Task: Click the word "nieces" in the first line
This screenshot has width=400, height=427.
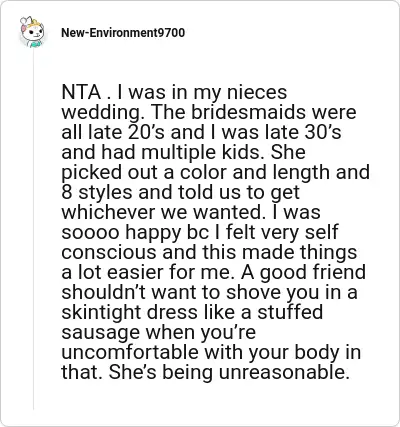Action: pos(257,92)
